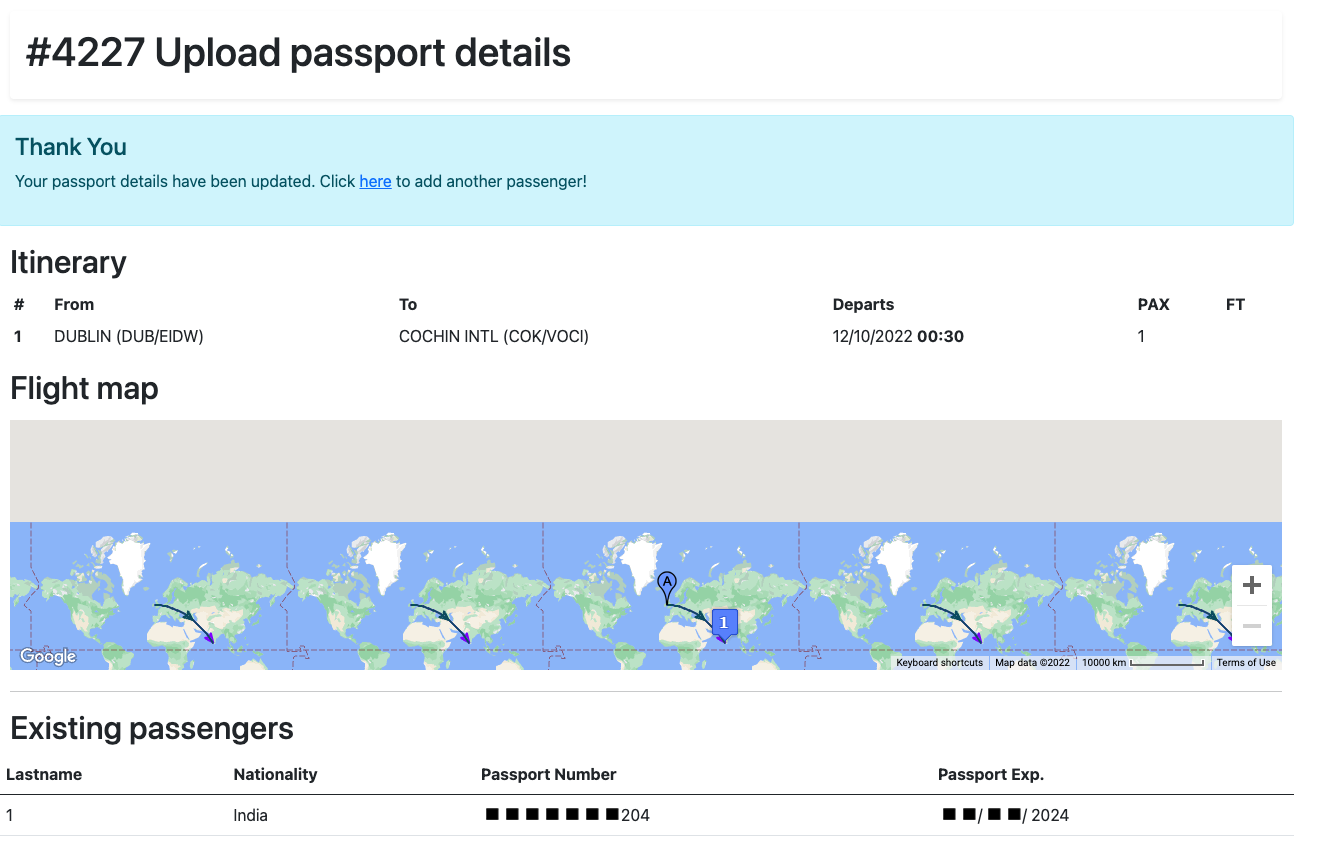
Task: Click the Nationality column header
Action: [275, 774]
